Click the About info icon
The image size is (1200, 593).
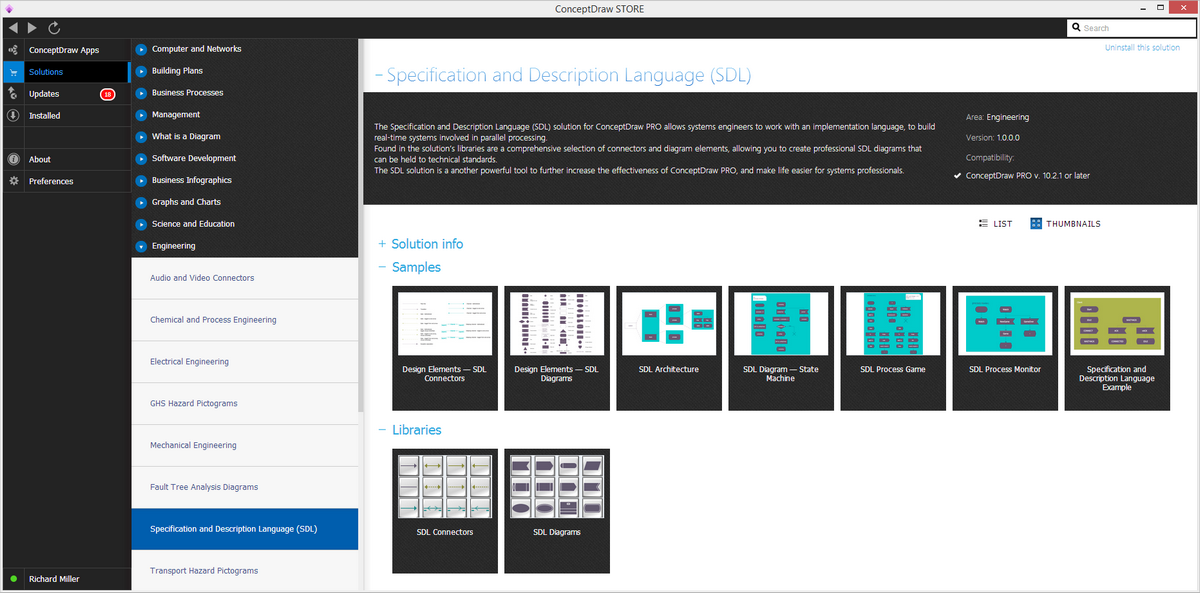coord(13,159)
